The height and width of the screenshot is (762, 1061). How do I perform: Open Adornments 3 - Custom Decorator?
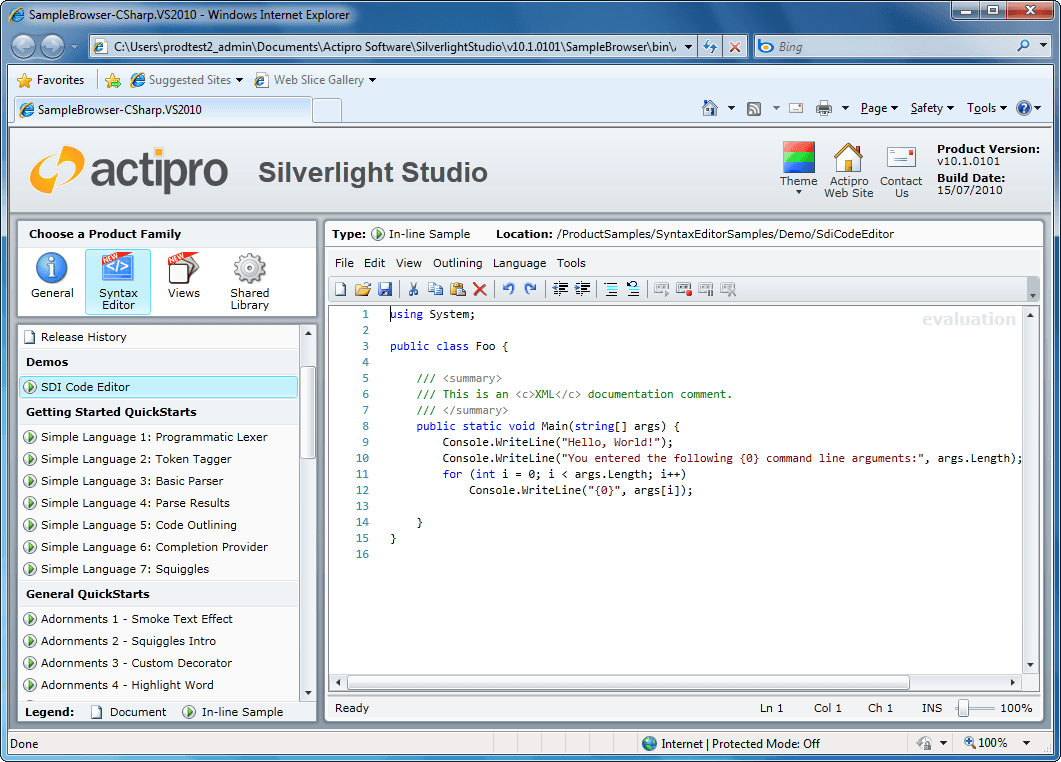click(x=136, y=663)
